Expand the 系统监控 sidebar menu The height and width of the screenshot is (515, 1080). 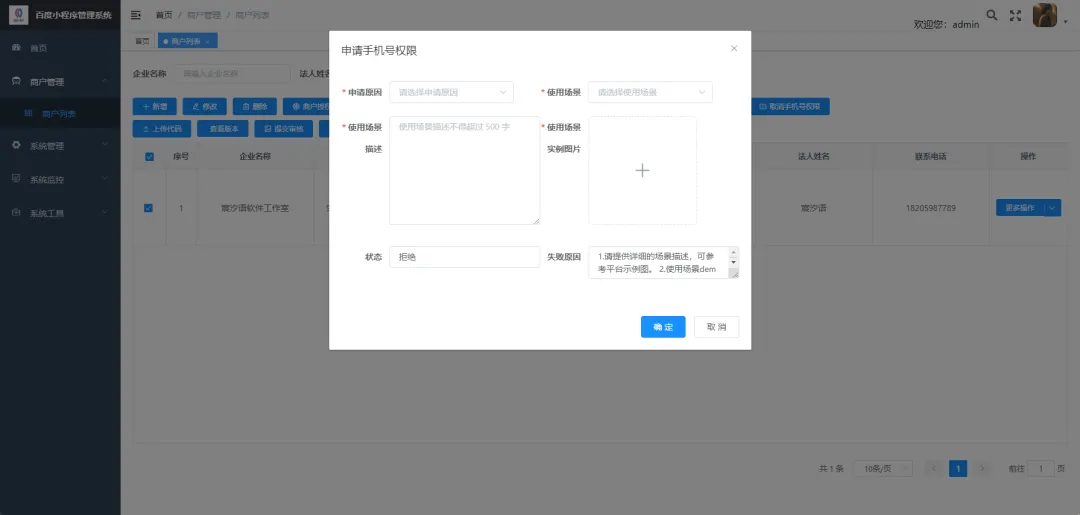(x=60, y=179)
